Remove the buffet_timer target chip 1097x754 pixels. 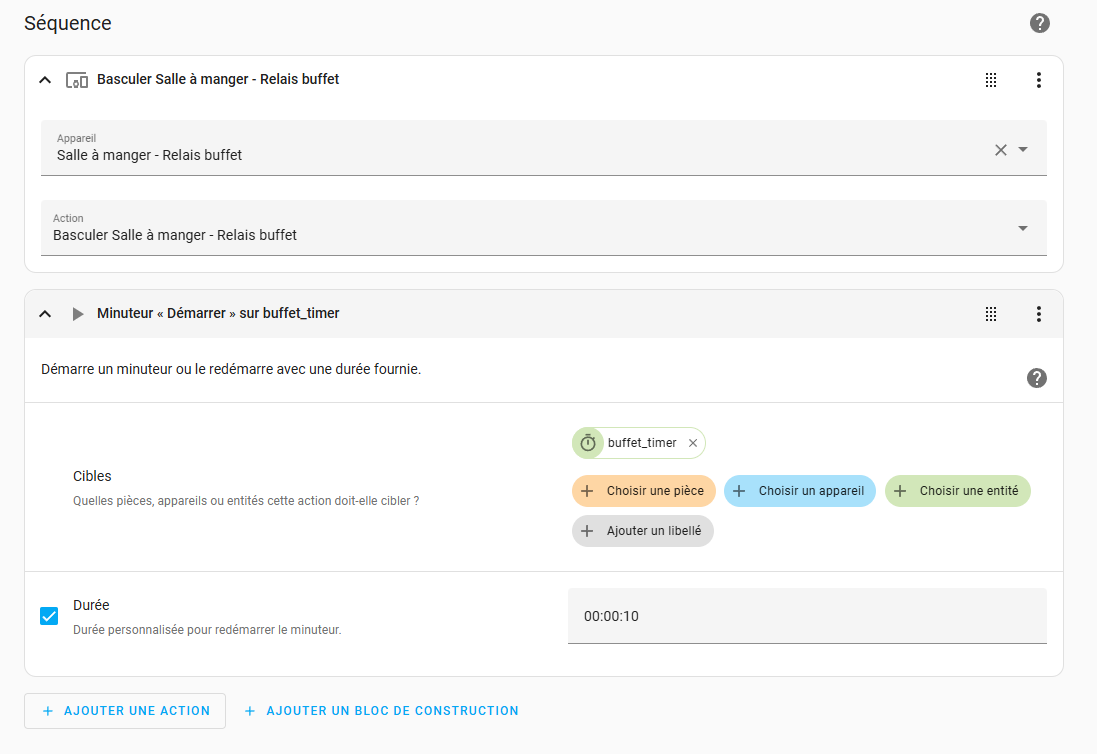tap(693, 443)
